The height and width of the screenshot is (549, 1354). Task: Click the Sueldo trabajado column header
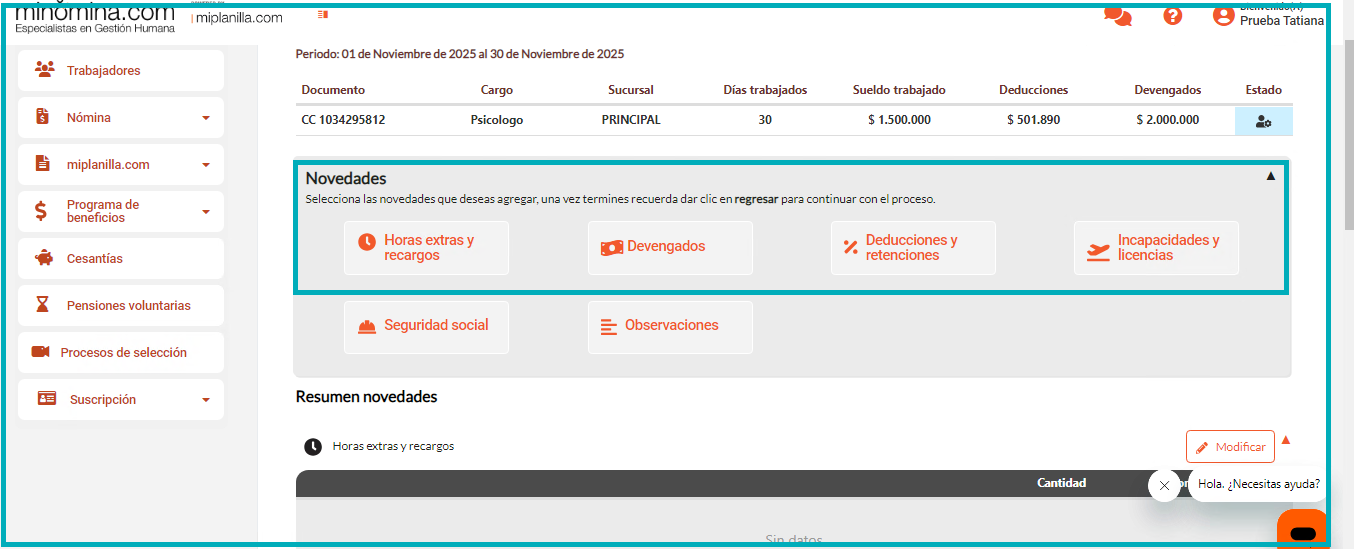[899, 90]
